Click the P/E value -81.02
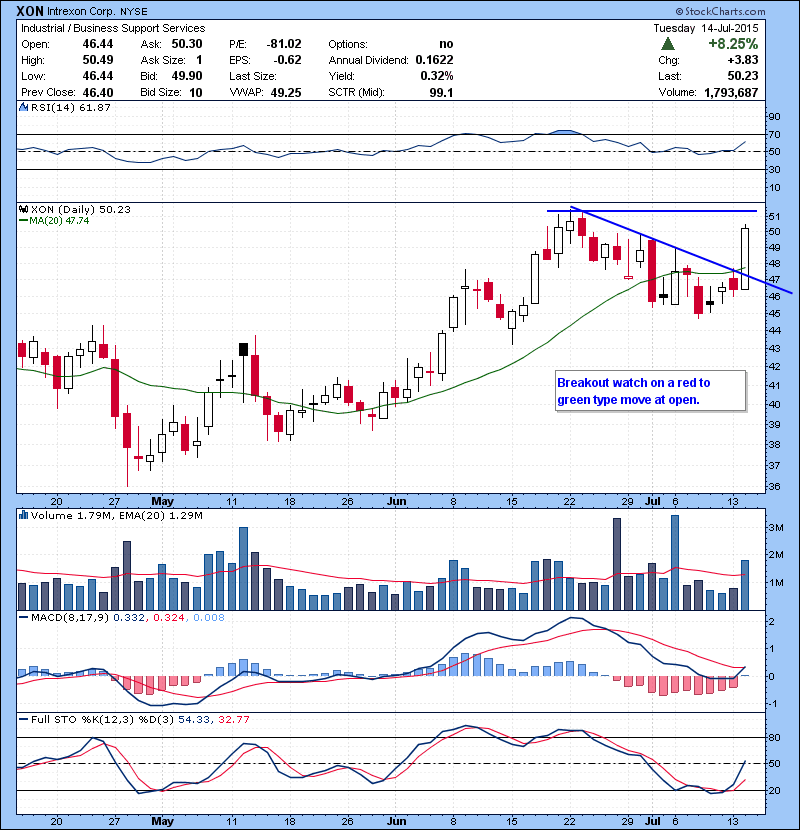The image size is (800, 830). [x=284, y=44]
